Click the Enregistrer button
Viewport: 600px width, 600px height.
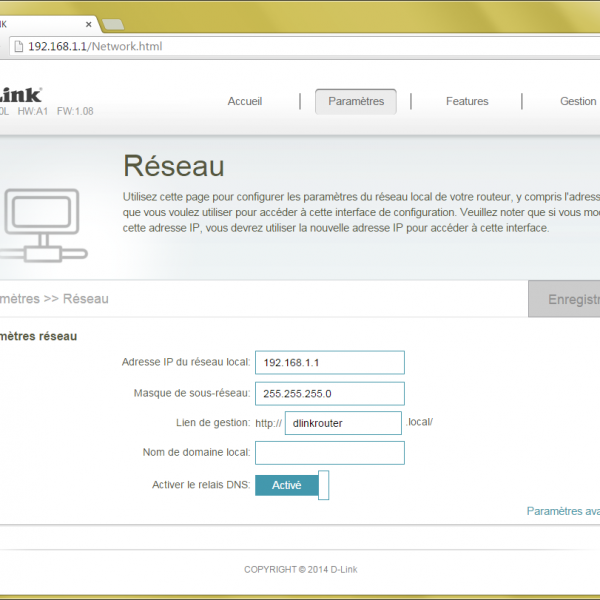[570, 299]
